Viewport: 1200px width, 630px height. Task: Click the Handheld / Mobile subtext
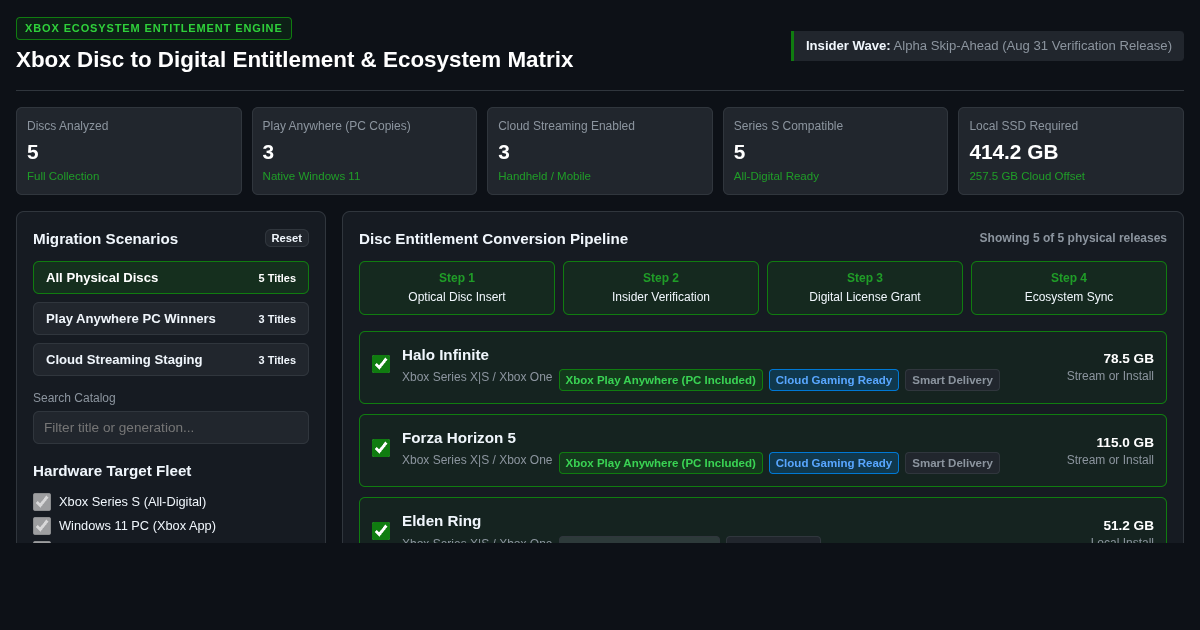coord(544,176)
